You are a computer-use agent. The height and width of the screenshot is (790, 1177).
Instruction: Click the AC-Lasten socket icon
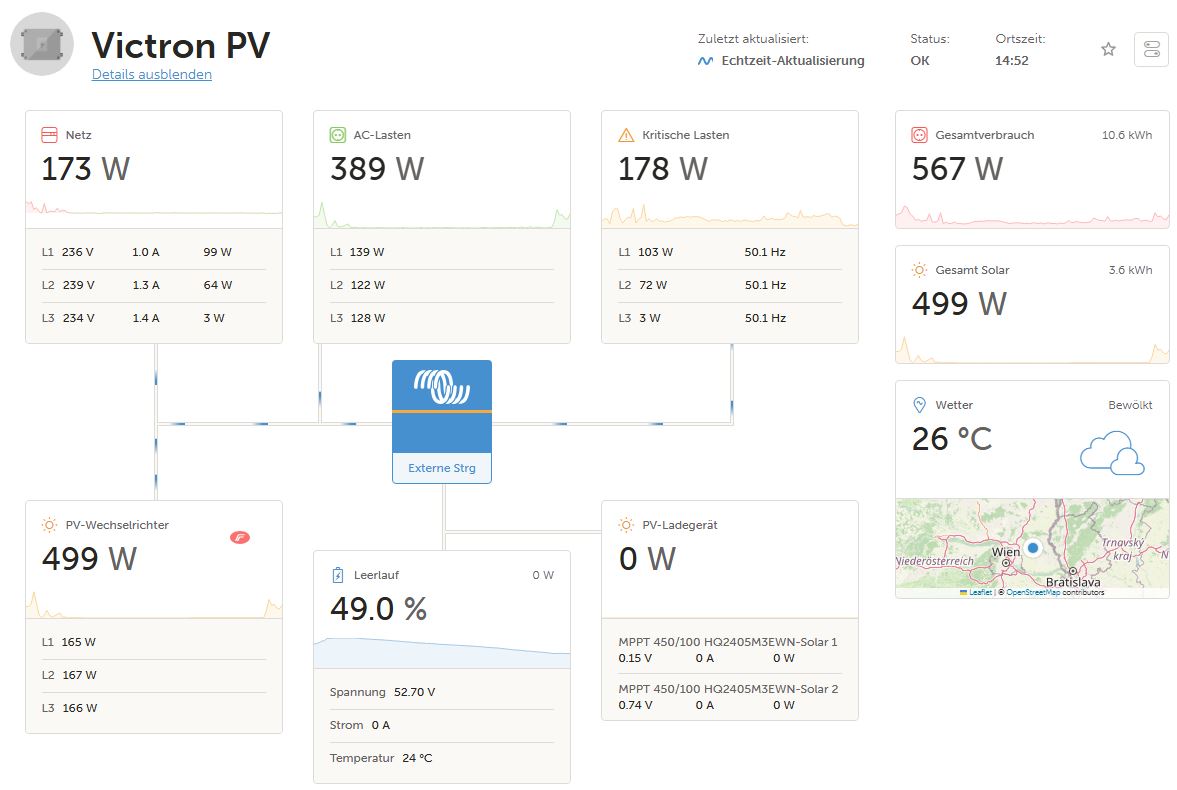coord(338,135)
